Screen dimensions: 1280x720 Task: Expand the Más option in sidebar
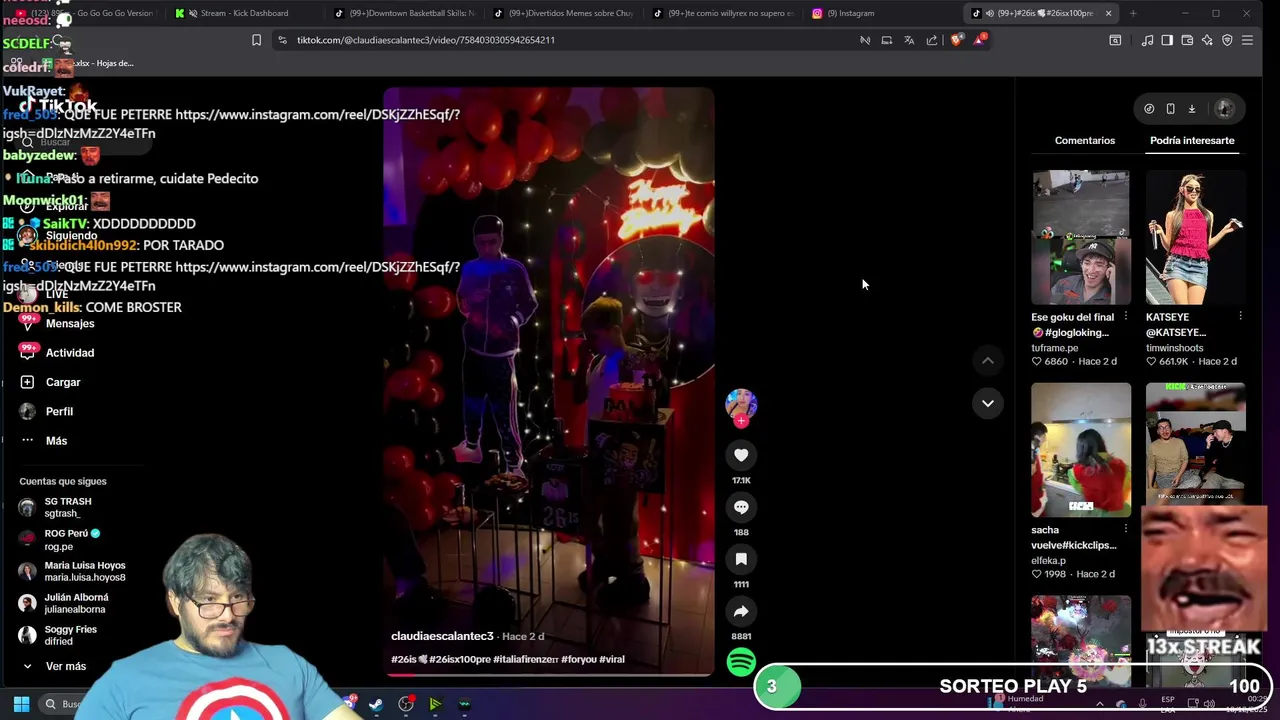pos(58,441)
